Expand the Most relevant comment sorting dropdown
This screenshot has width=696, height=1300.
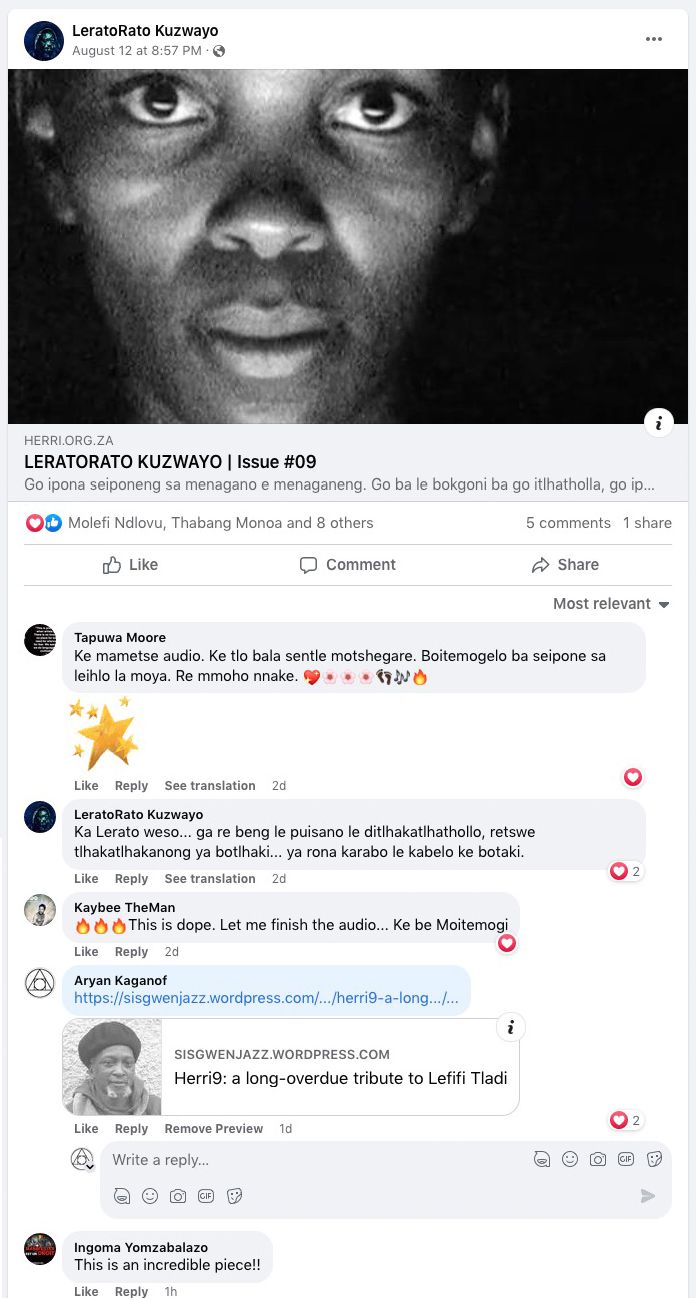click(611, 604)
